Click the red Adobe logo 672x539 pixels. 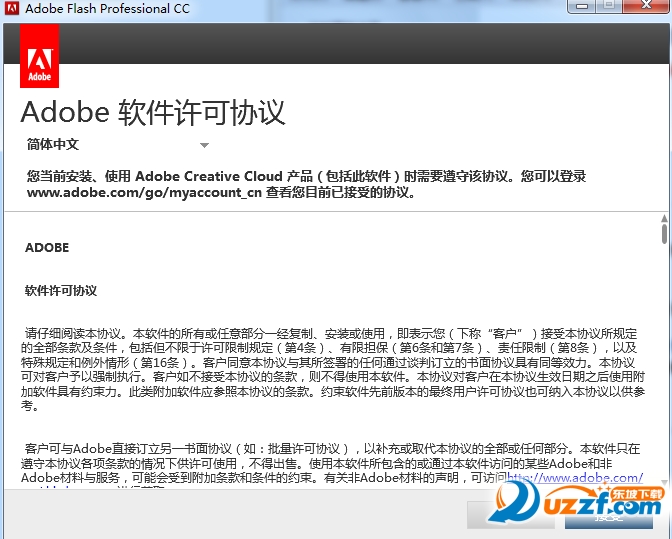pyautogui.click(x=39, y=56)
